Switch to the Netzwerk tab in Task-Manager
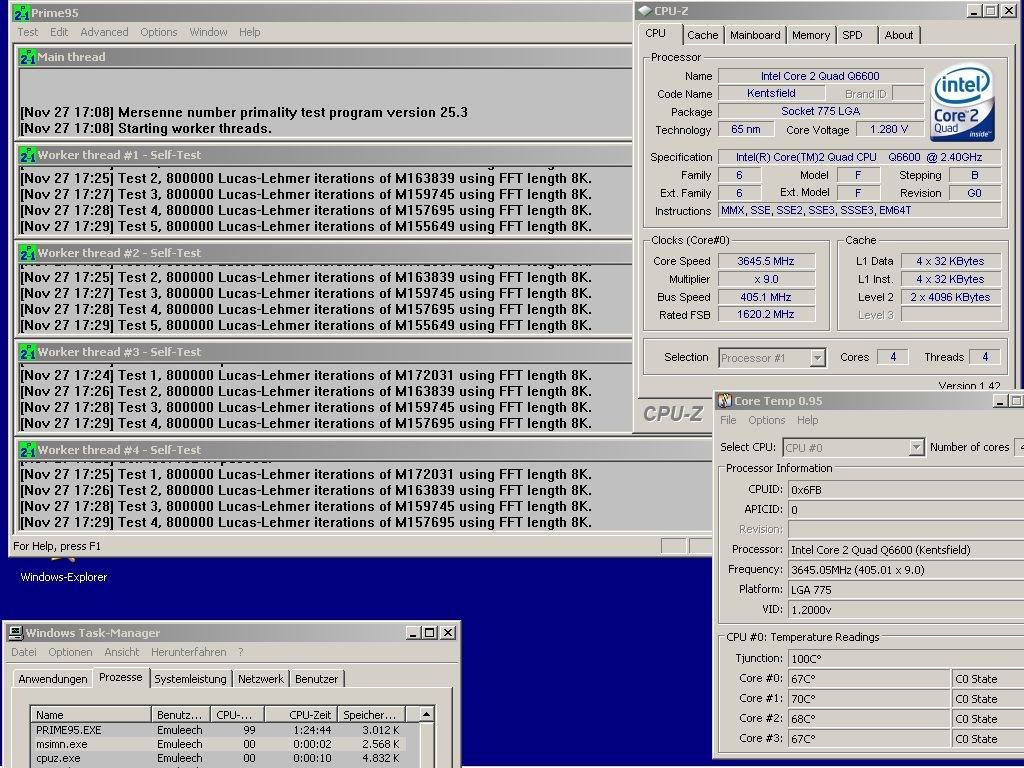 point(261,679)
